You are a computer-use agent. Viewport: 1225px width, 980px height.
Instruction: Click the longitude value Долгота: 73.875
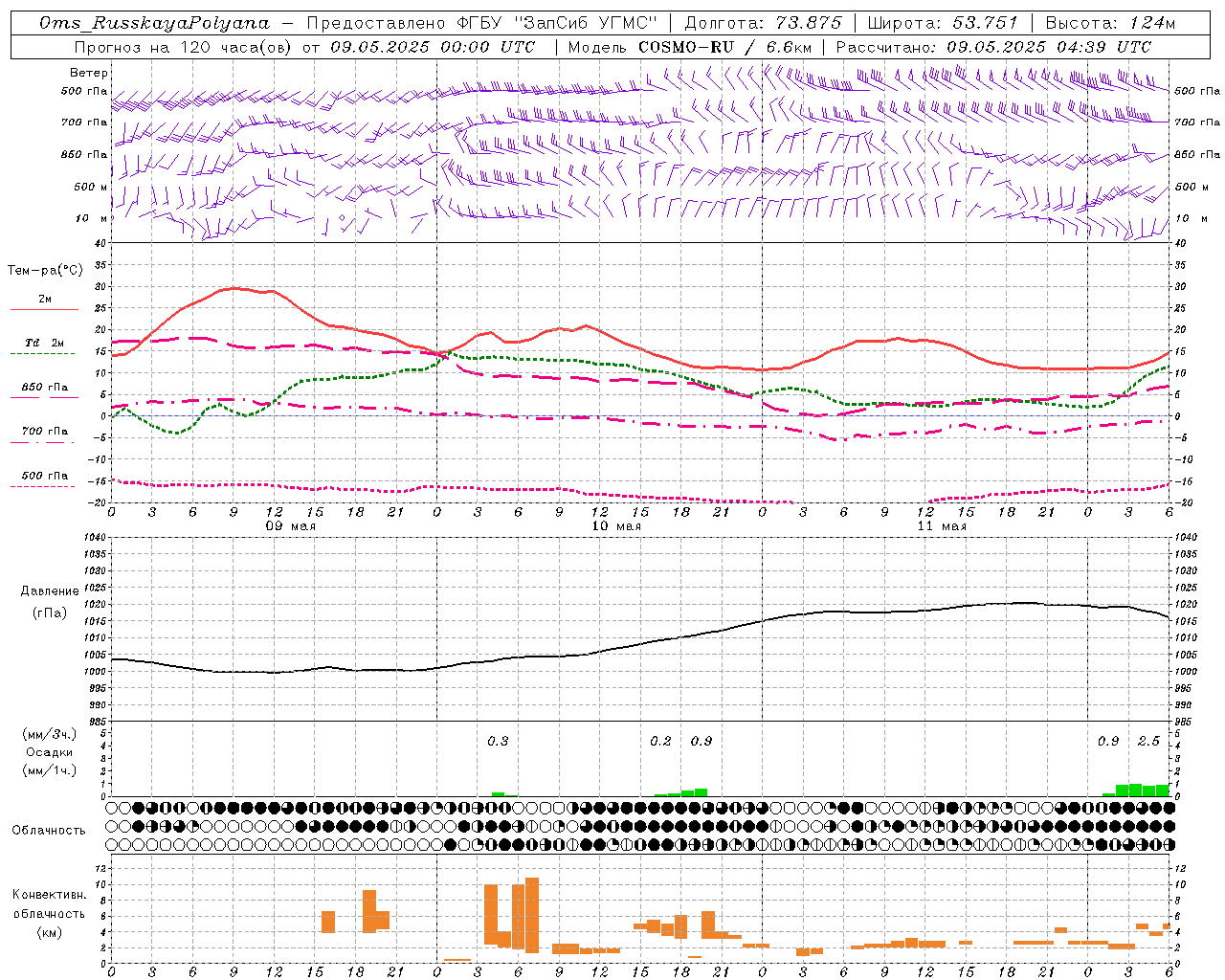(x=763, y=23)
